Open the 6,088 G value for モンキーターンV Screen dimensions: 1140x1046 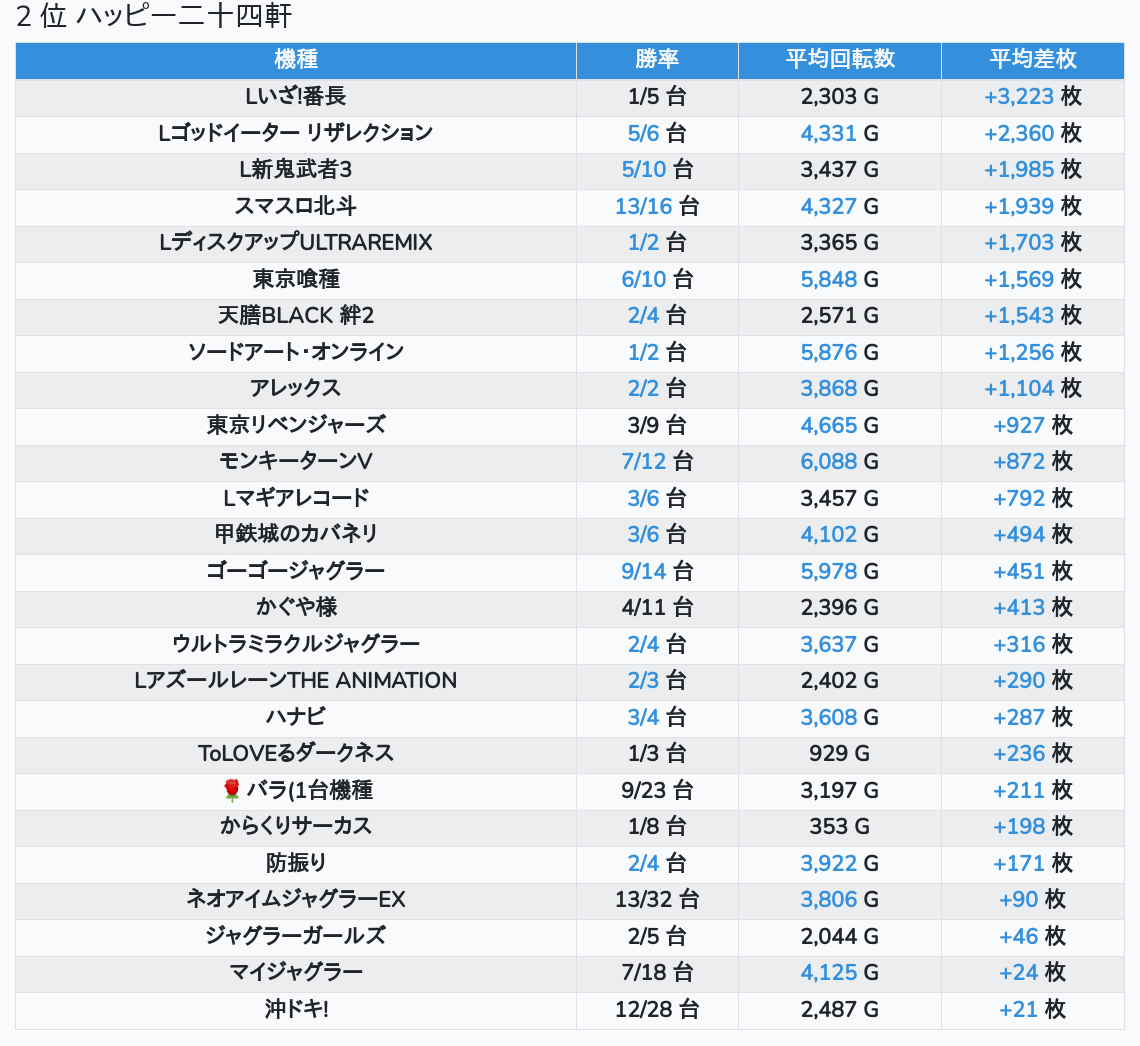click(829, 461)
